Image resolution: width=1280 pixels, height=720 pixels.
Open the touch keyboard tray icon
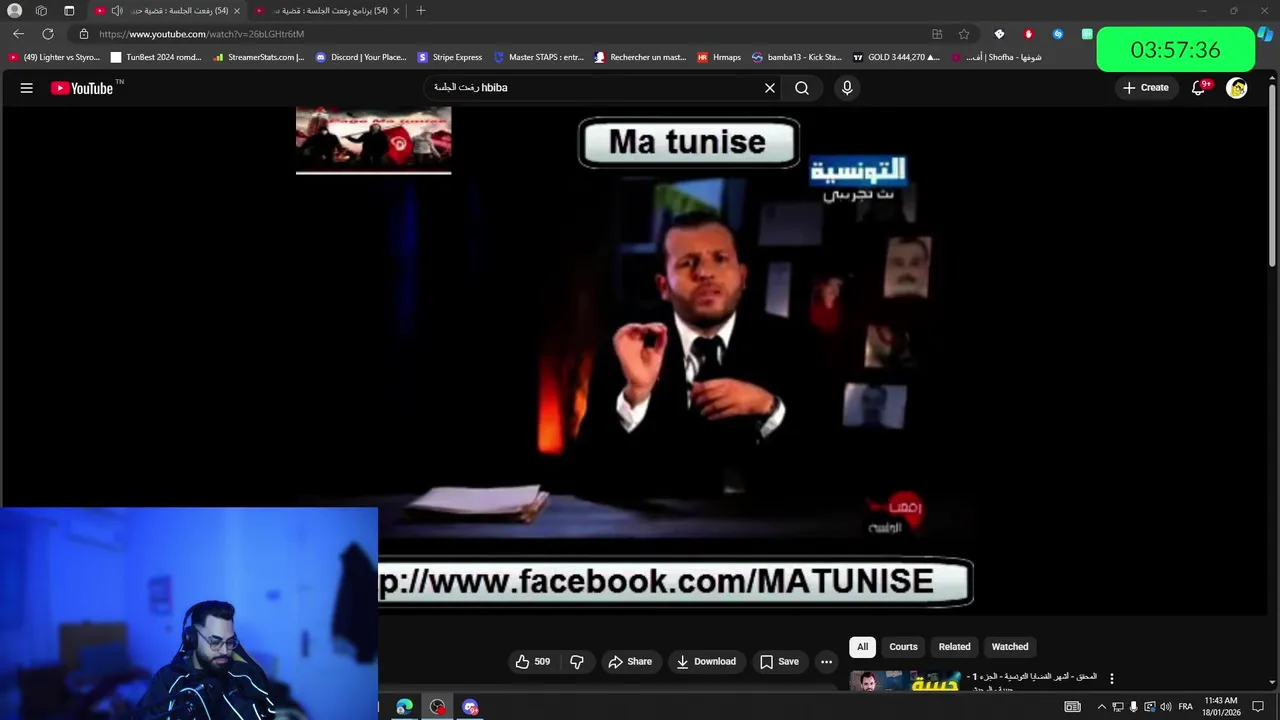tap(1072, 707)
